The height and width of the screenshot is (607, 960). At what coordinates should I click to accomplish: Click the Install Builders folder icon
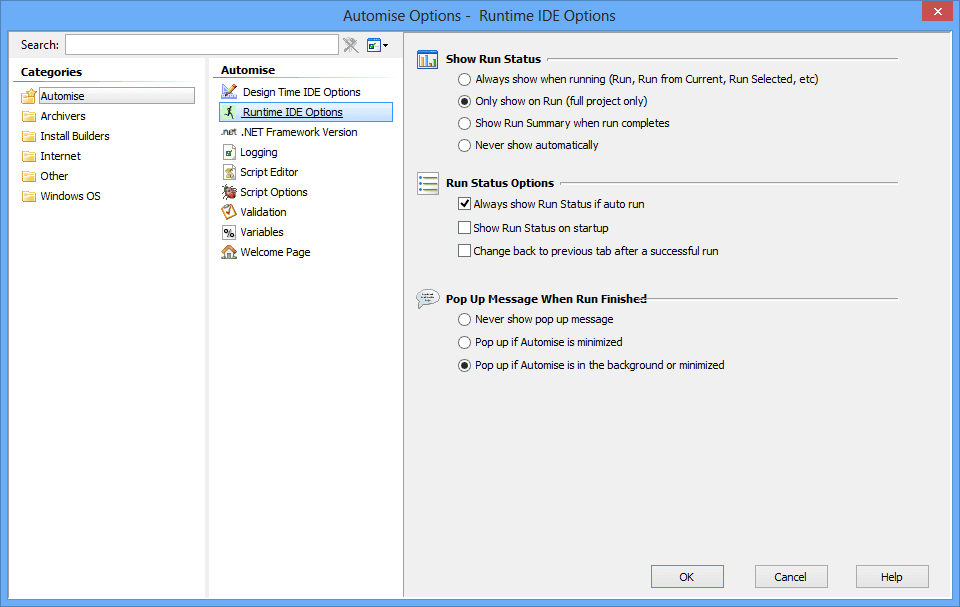click(x=29, y=136)
